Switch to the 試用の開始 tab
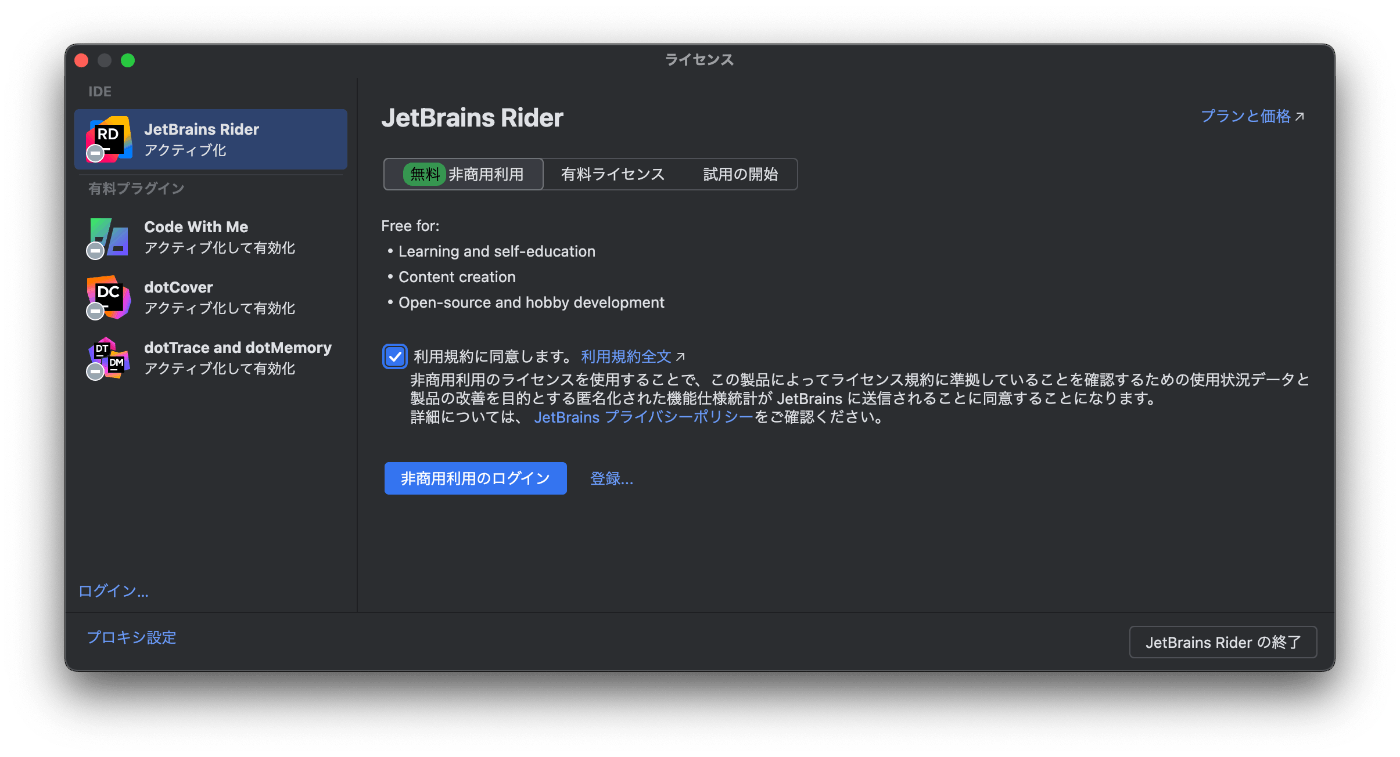 (x=740, y=174)
